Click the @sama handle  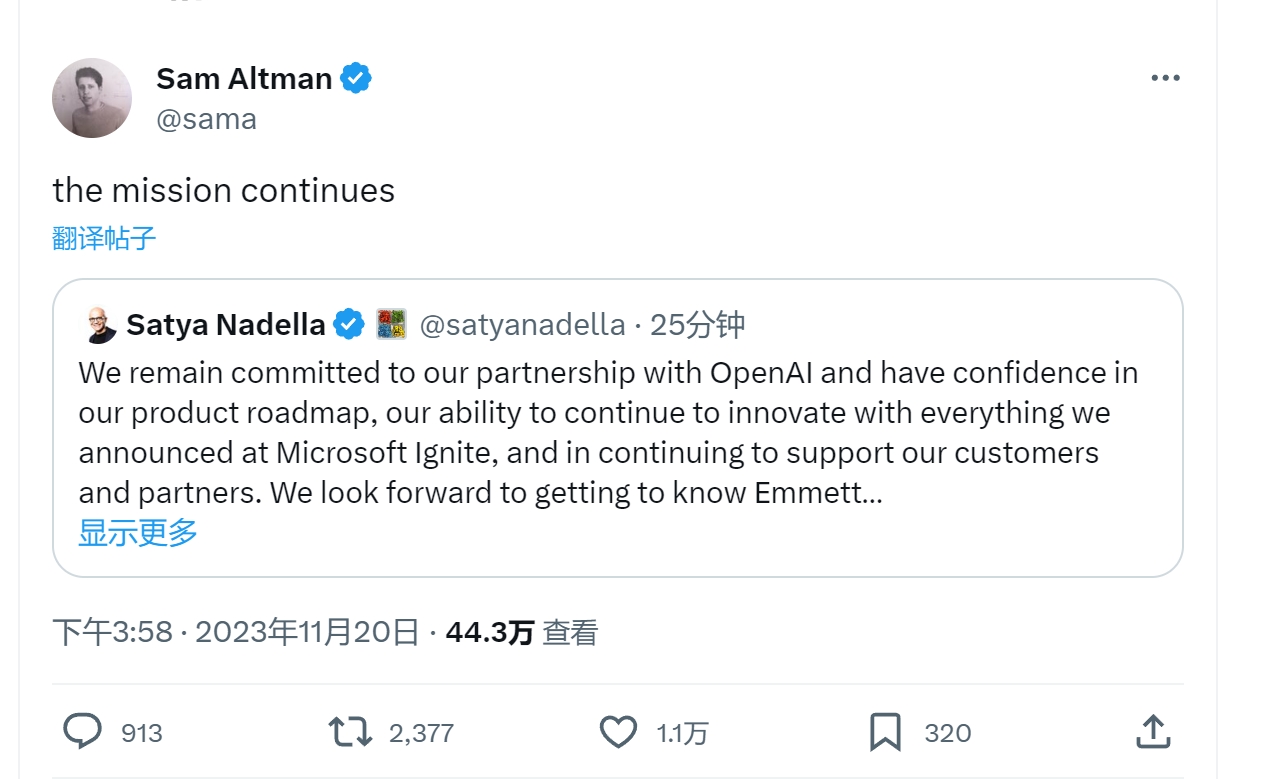pos(207,119)
